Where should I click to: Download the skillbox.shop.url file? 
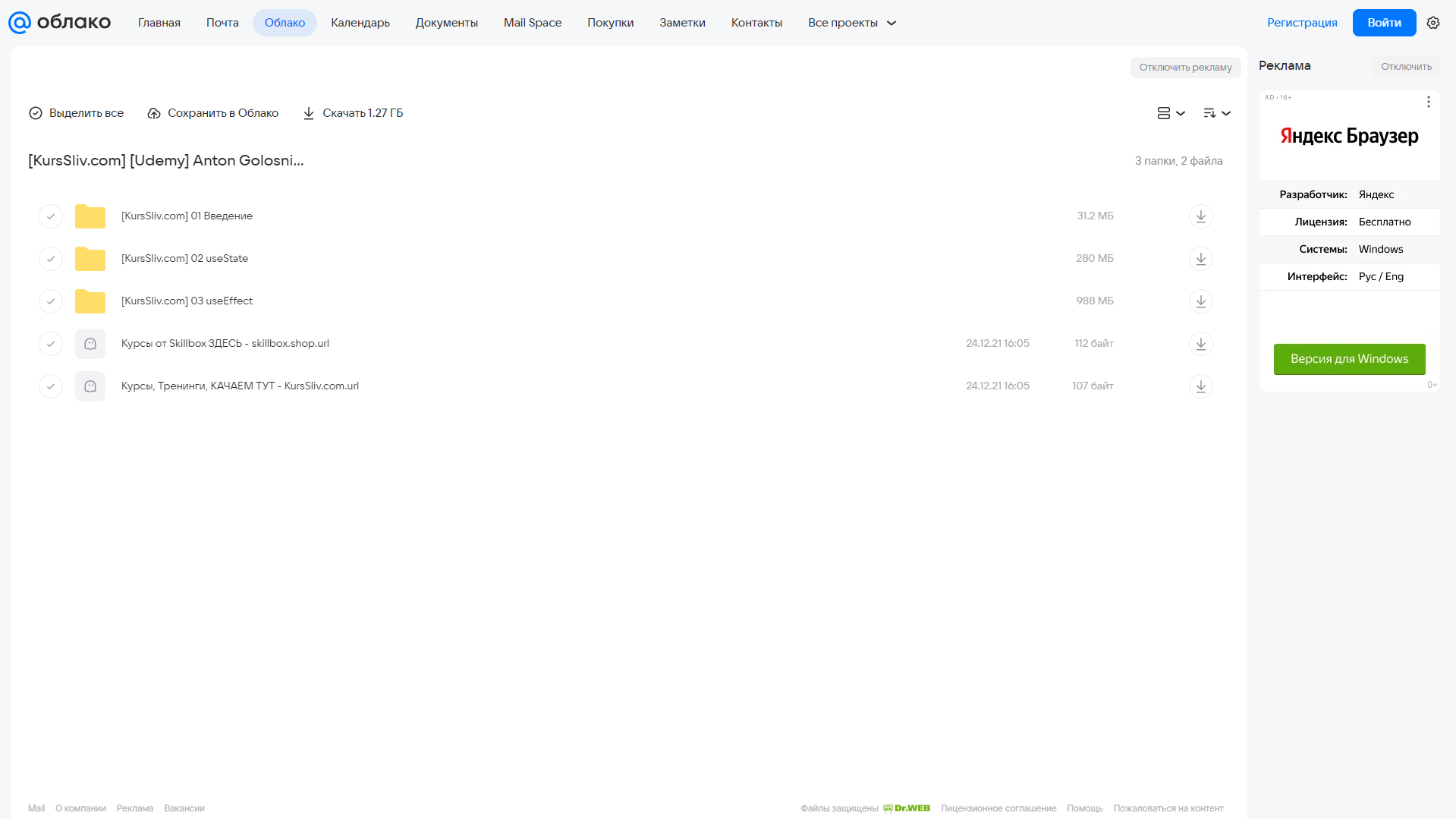point(1200,344)
